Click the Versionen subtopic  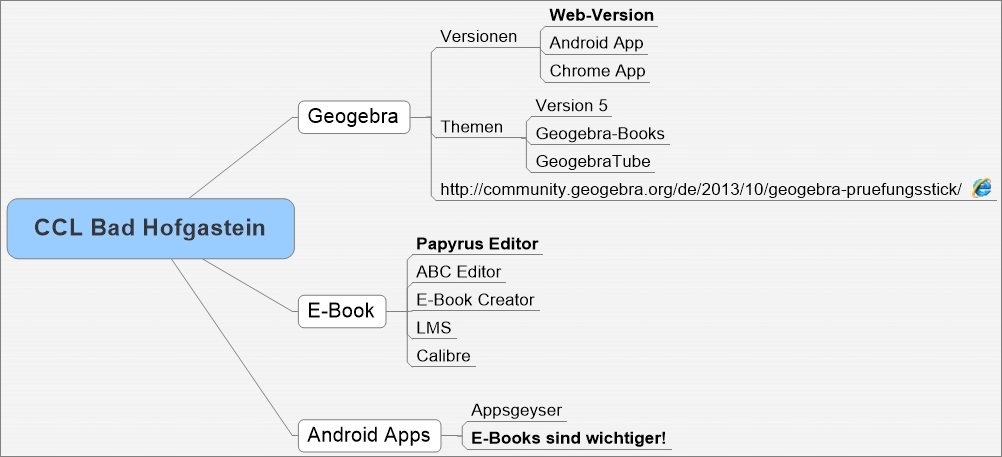(479, 36)
